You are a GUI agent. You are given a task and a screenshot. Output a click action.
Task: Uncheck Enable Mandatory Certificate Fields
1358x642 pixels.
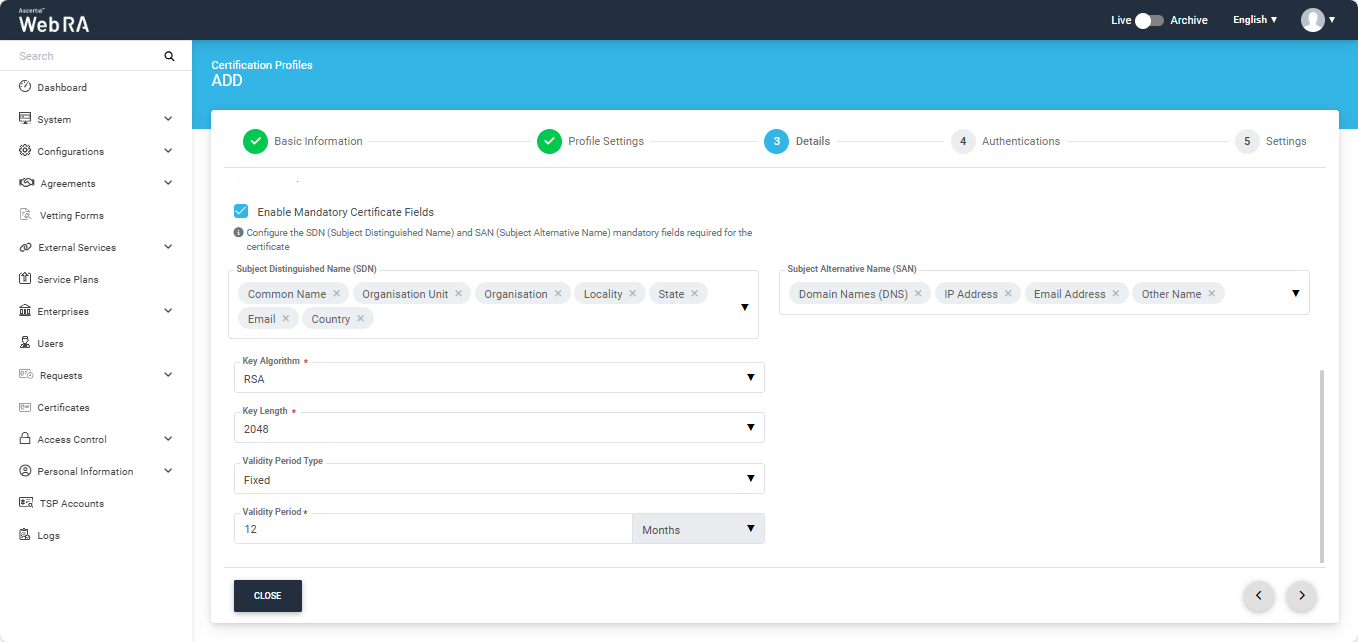click(x=241, y=211)
